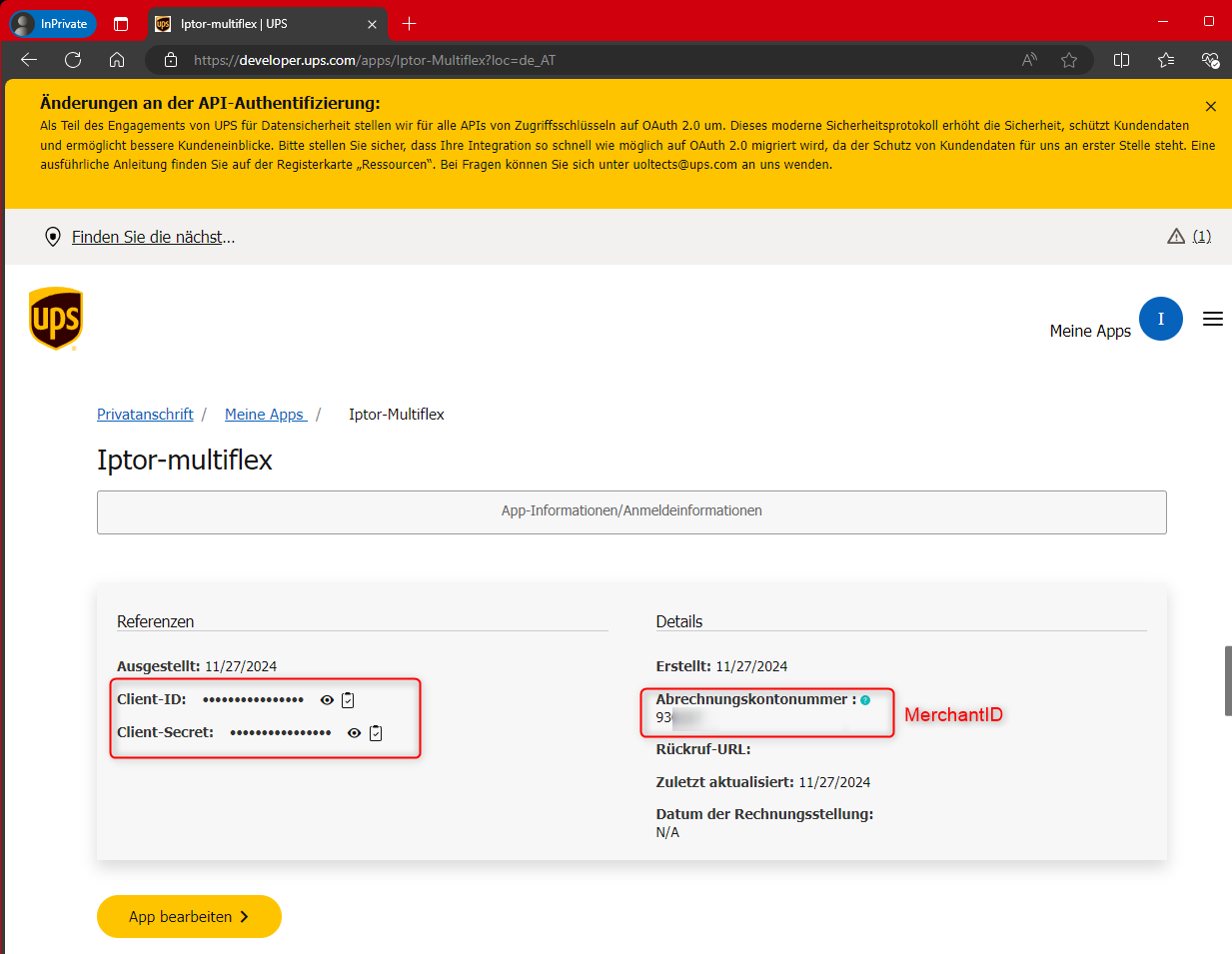This screenshot has width=1232, height=954.
Task: Open the hamburger navigation menu
Action: [x=1212, y=319]
